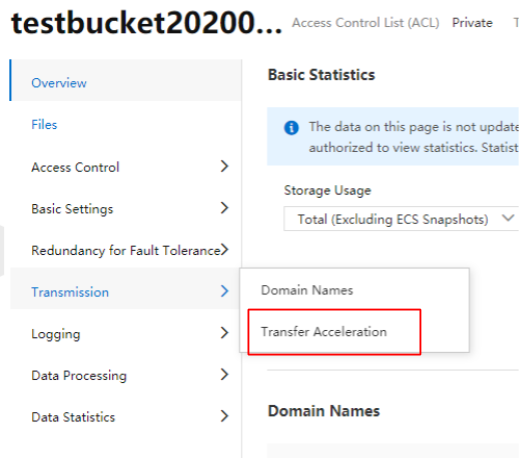The width and height of the screenshot is (526, 462).
Task: Expand Redundancy for Fault Tolerance chevron
Action: (224, 249)
